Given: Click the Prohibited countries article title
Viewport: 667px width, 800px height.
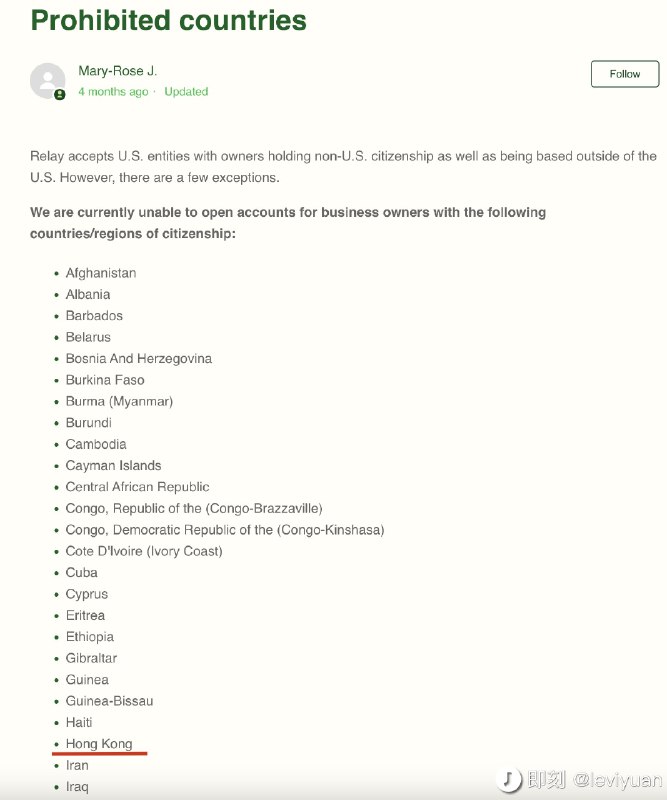Looking at the screenshot, I should click(166, 20).
